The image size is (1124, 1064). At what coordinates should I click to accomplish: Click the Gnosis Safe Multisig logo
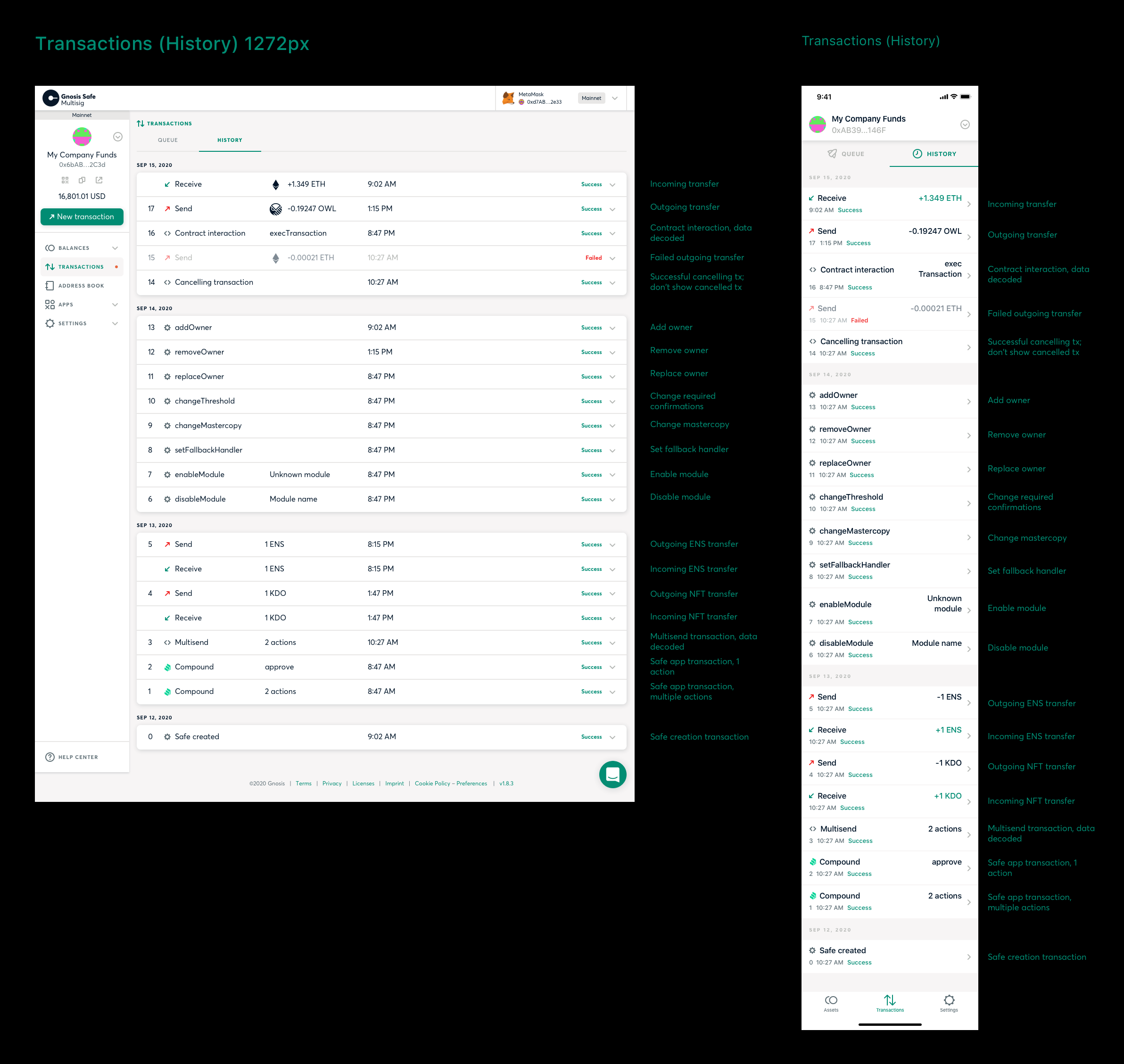[69, 99]
